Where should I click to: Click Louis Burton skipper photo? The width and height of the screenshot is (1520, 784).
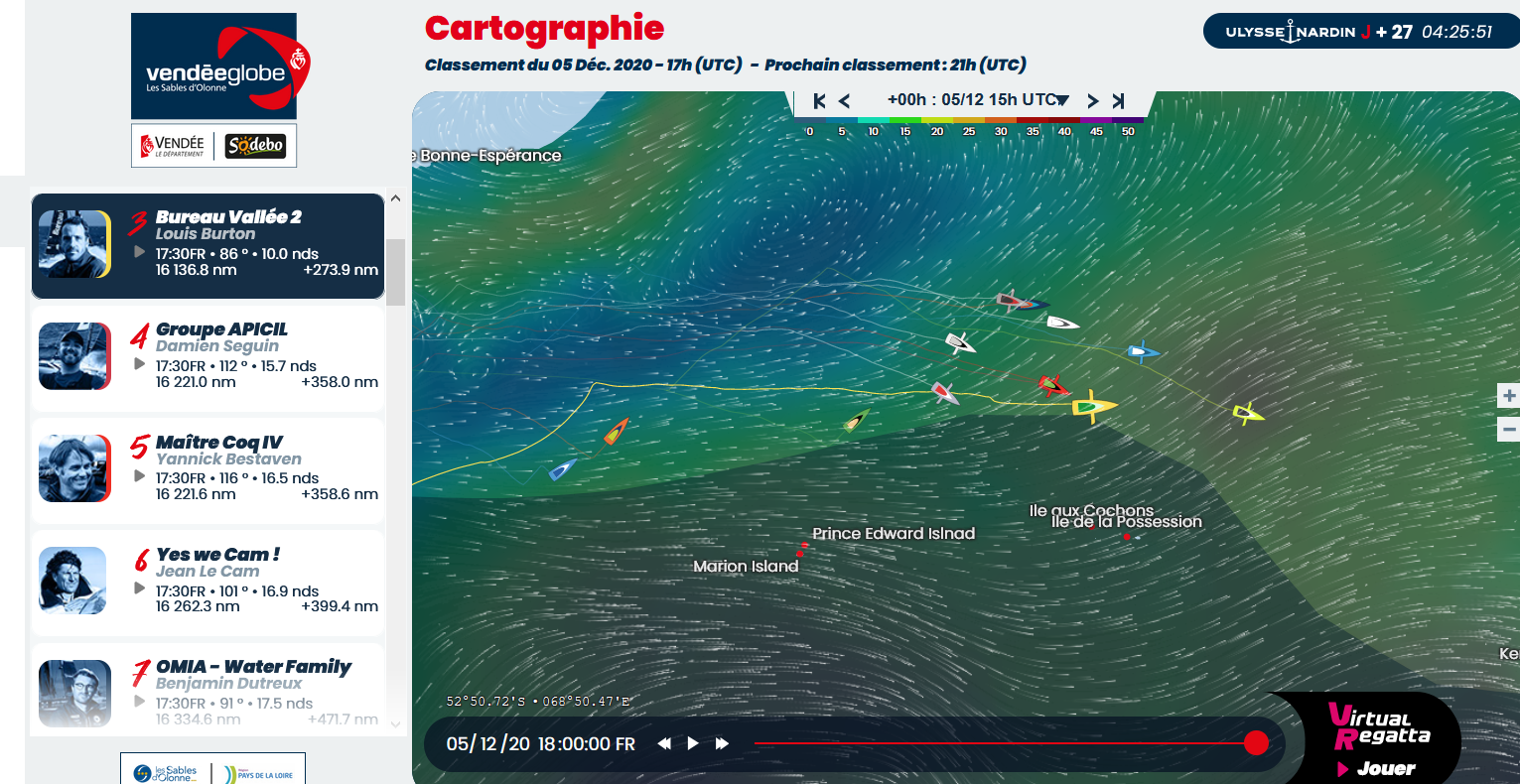74,244
